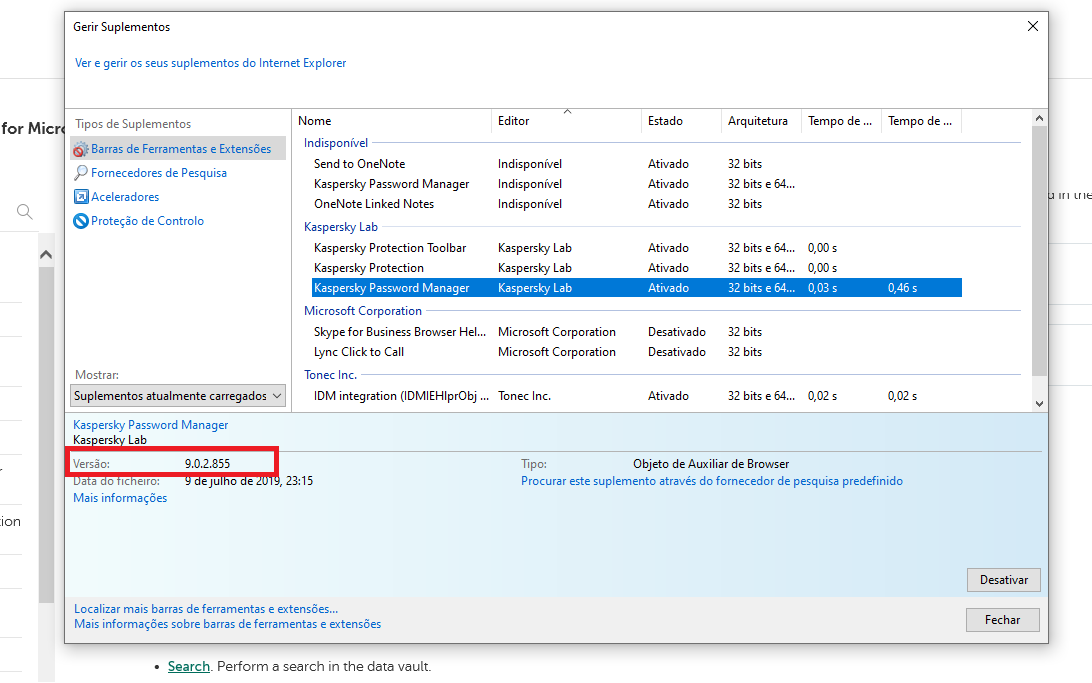Select the Kaspersky Protection Toolbar row

point(390,248)
